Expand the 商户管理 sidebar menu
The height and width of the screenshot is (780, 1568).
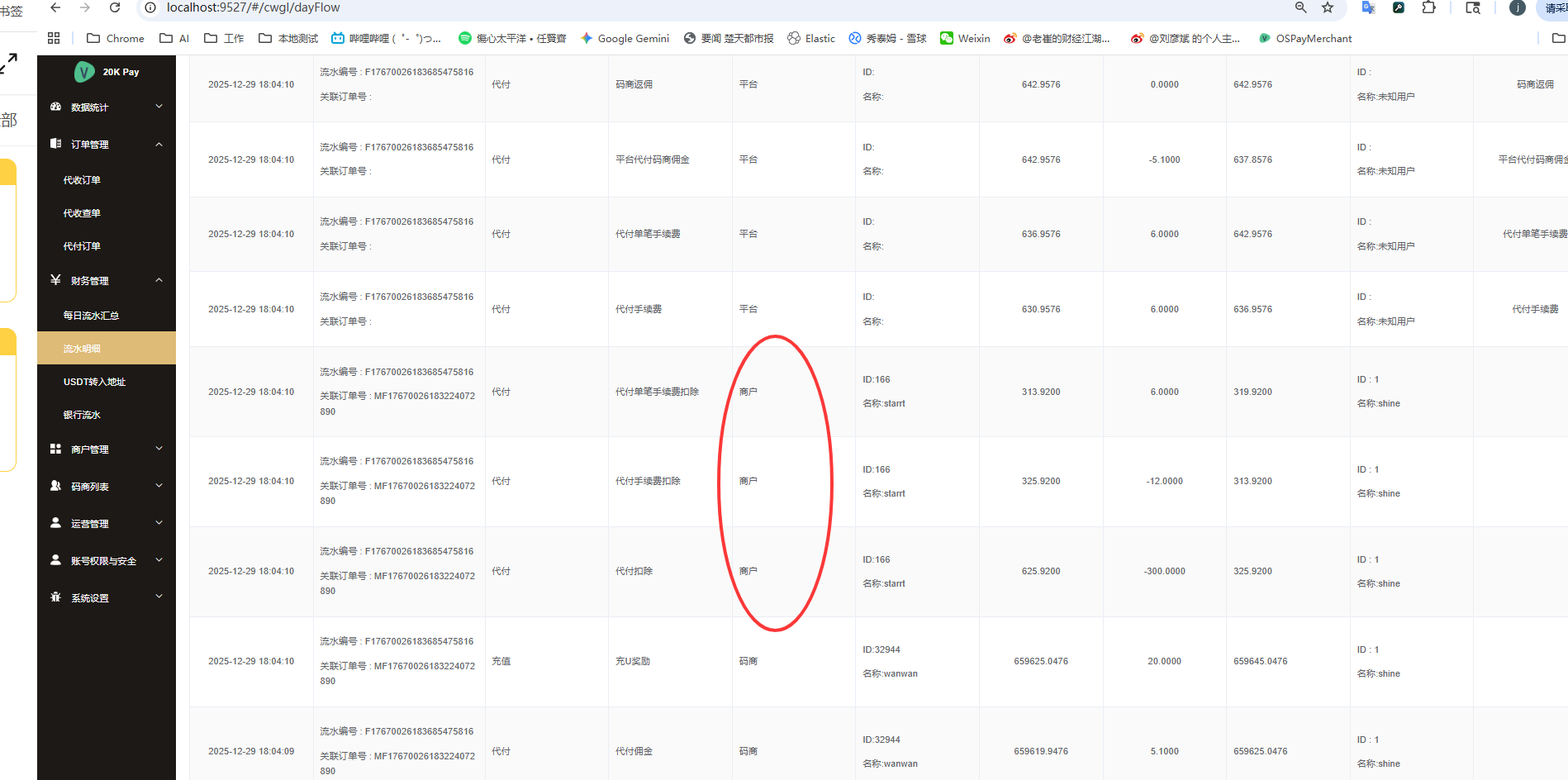click(x=107, y=449)
